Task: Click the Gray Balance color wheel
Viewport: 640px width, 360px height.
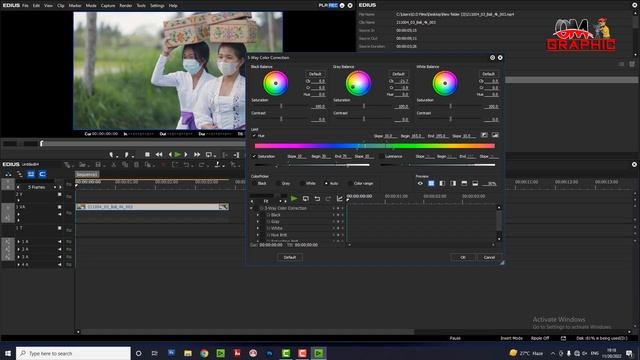Action: click(358, 83)
